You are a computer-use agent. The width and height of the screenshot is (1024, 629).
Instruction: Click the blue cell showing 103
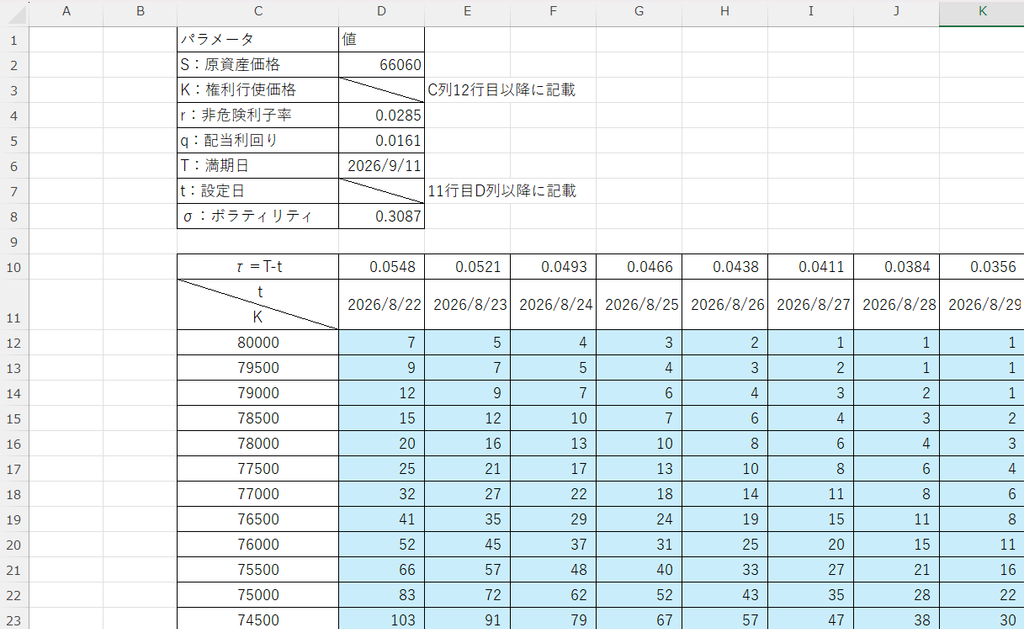click(x=381, y=620)
